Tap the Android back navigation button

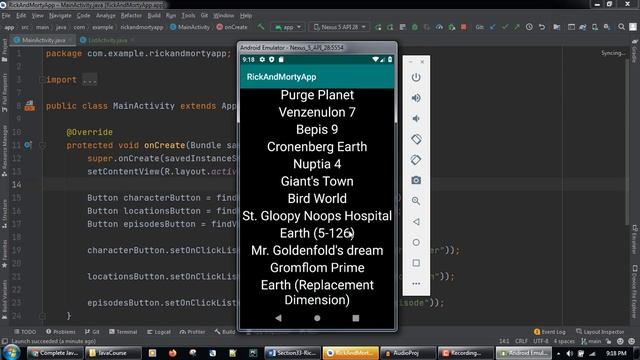coord(278,318)
